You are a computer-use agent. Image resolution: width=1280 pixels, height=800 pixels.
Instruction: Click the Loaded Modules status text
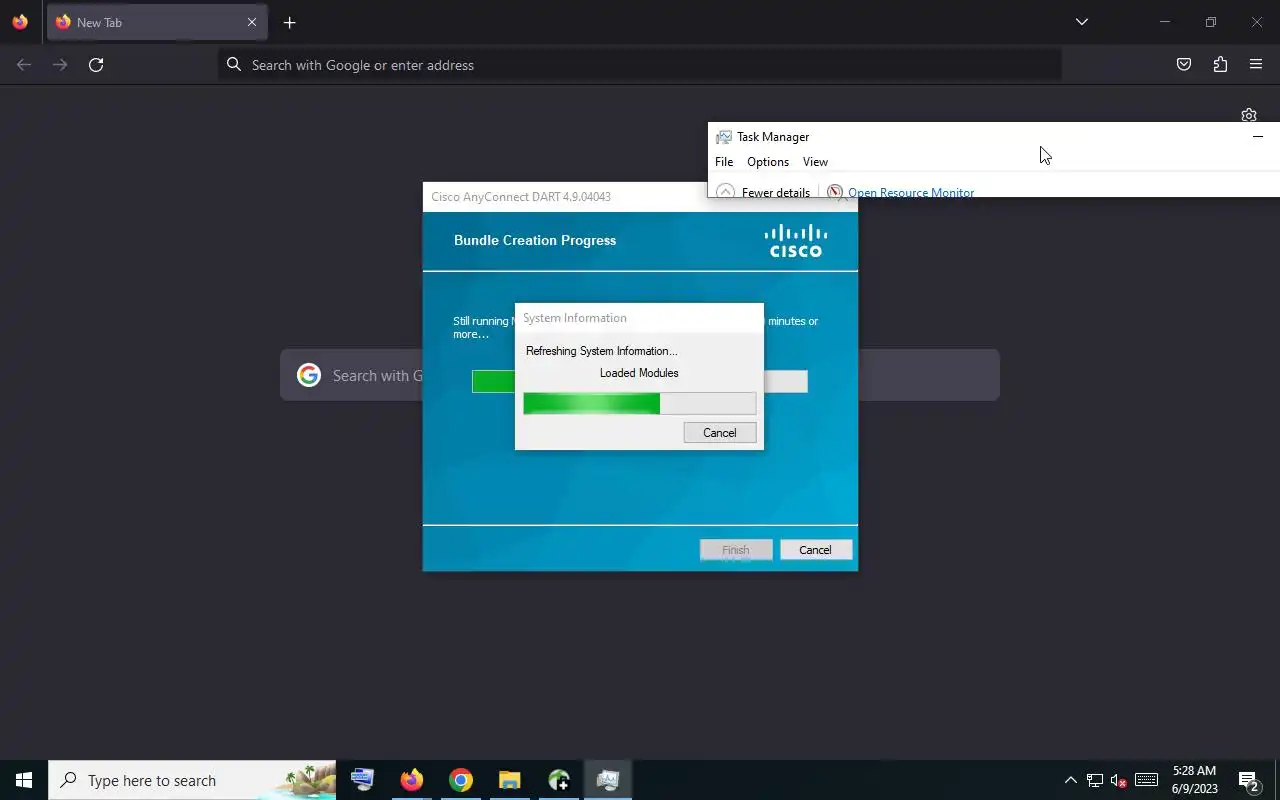[x=639, y=373]
